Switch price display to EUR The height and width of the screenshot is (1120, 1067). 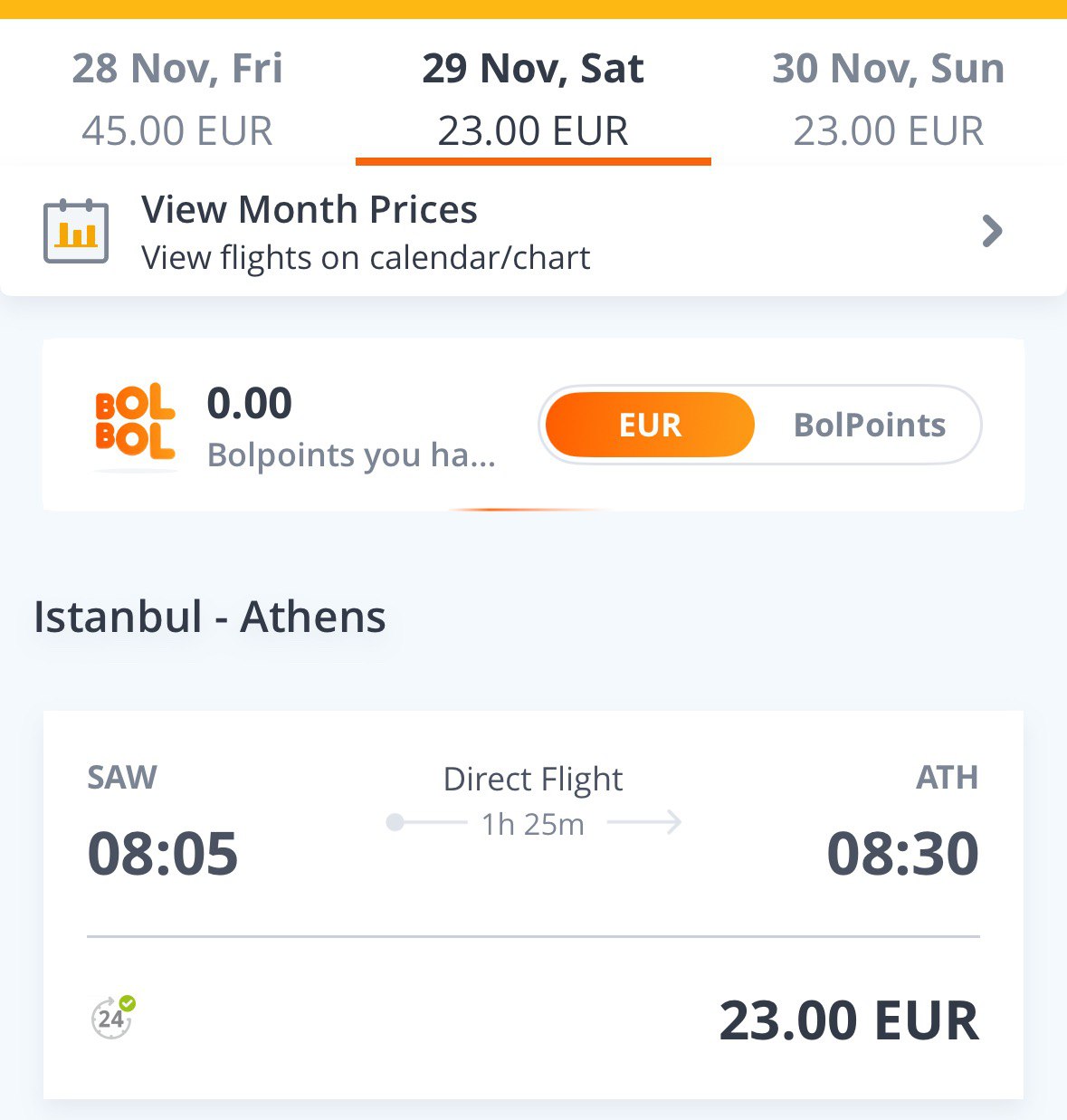pyautogui.click(x=649, y=425)
